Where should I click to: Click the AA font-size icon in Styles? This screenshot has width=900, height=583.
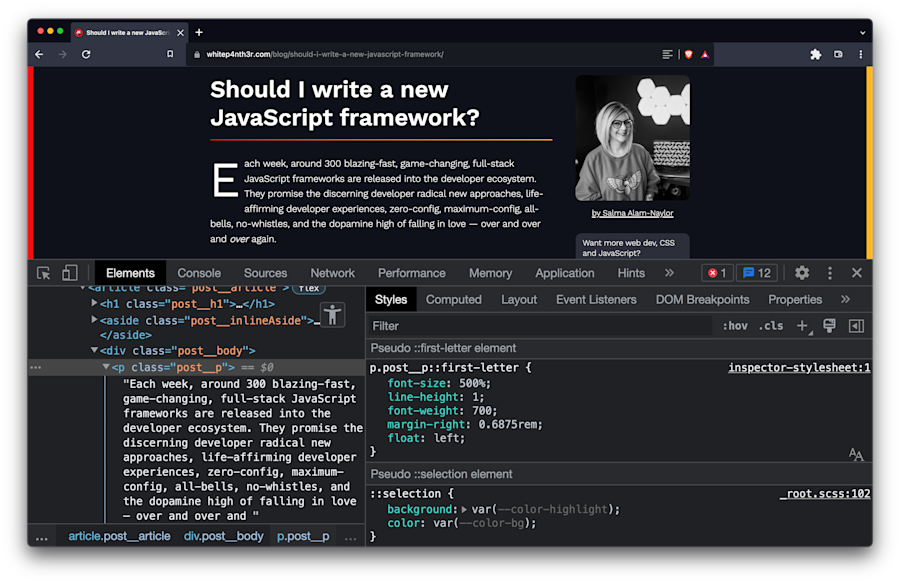tap(856, 454)
